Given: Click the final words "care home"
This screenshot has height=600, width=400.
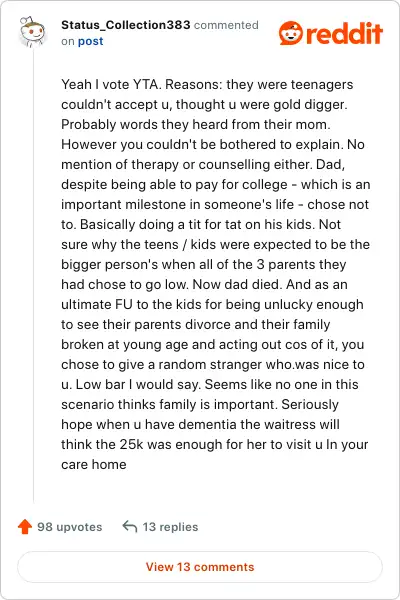Looking at the screenshot, I should tap(94, 464).
